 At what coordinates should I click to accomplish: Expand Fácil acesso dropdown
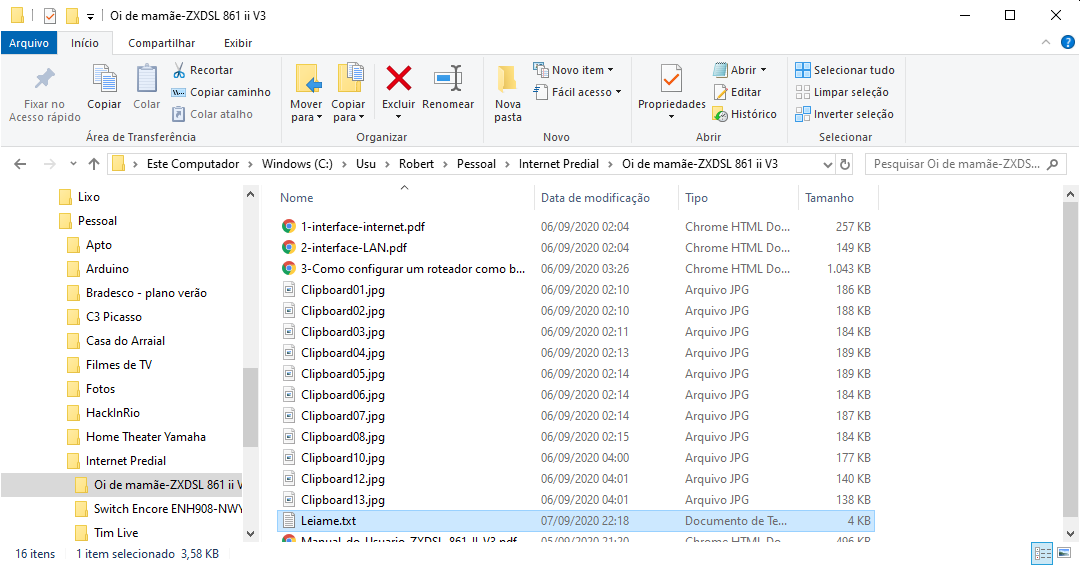pos(577,92)
